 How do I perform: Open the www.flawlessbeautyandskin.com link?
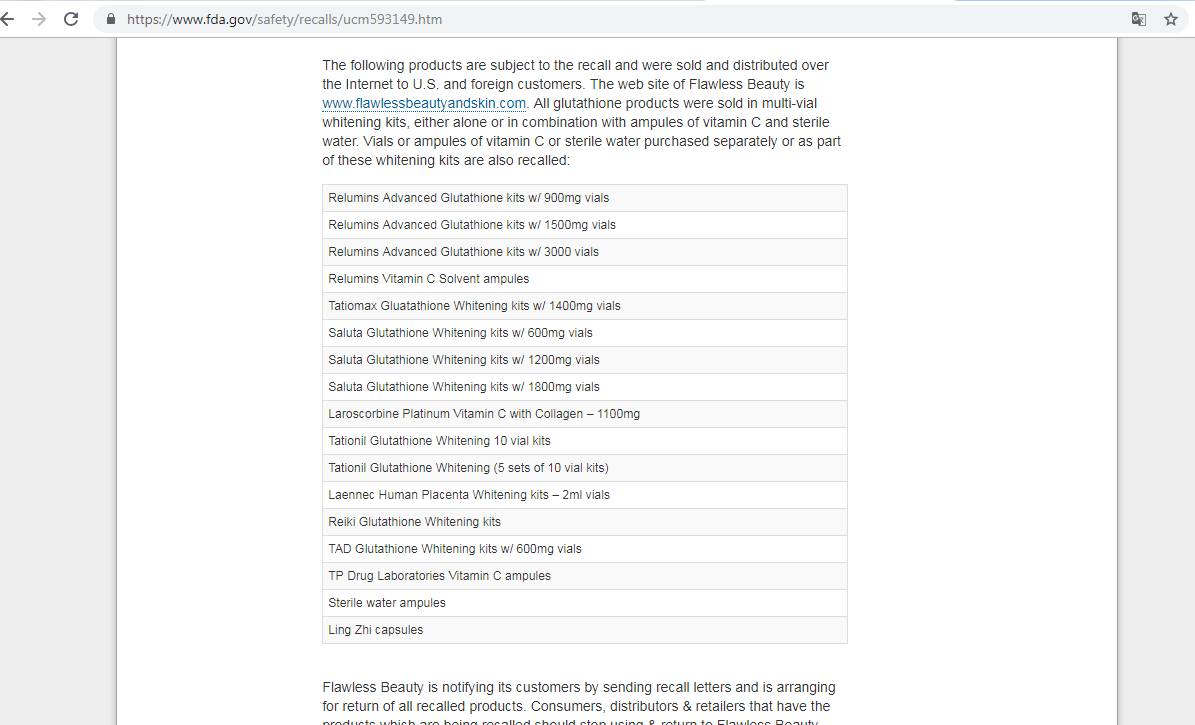424,103
